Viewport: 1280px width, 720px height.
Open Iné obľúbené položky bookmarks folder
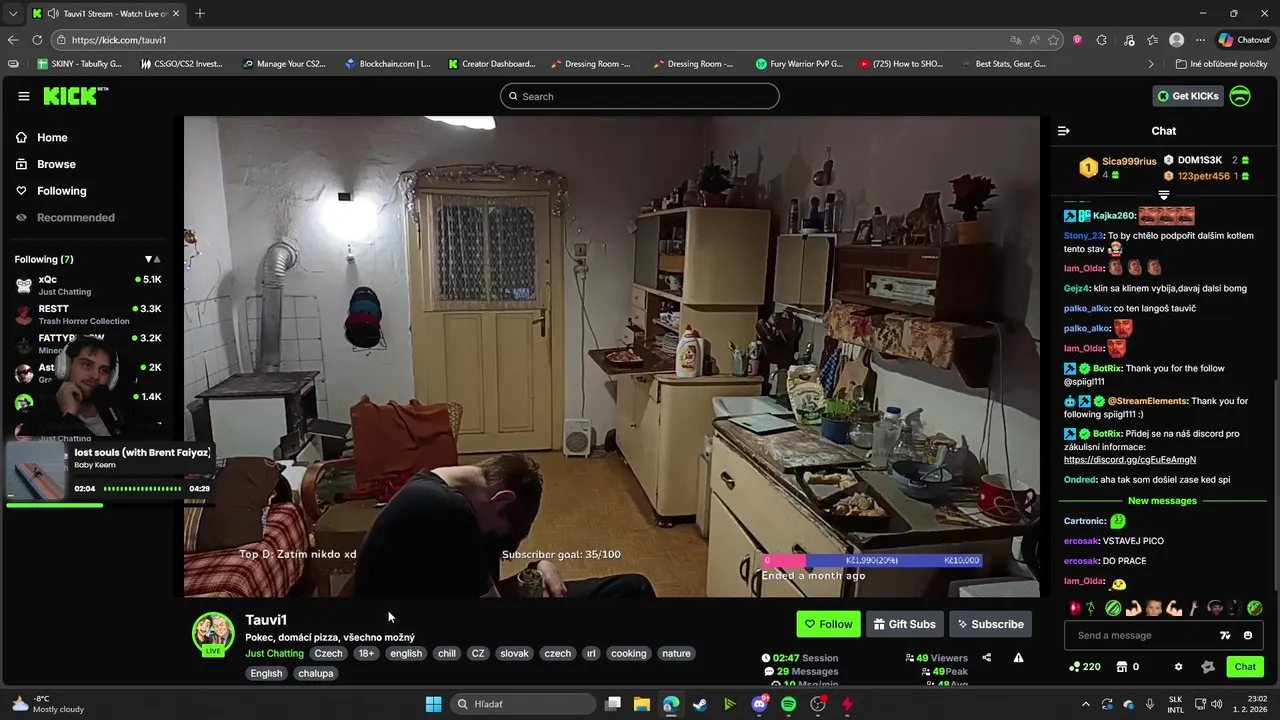tap(1221, 64)
